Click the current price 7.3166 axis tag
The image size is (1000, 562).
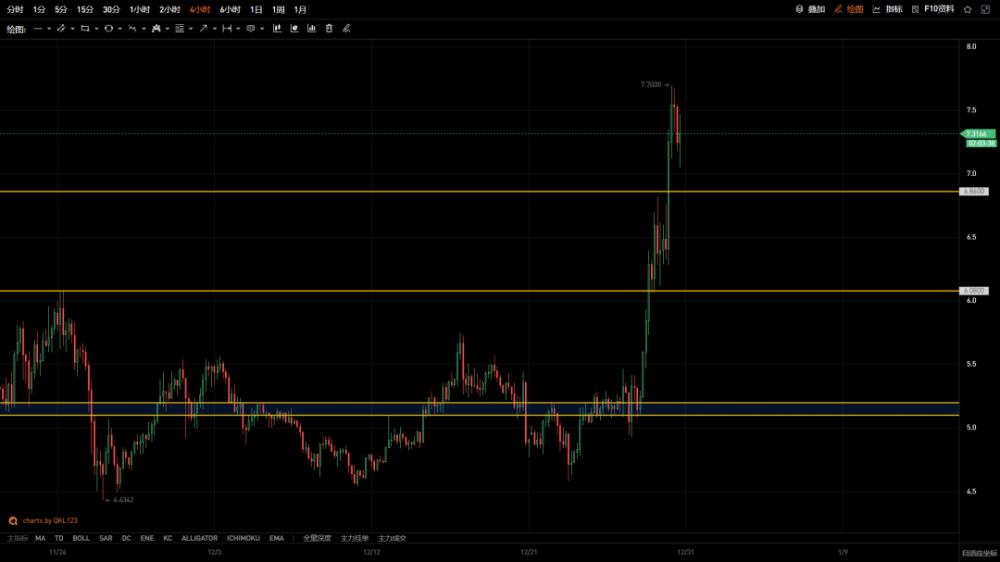coord(979,134)
